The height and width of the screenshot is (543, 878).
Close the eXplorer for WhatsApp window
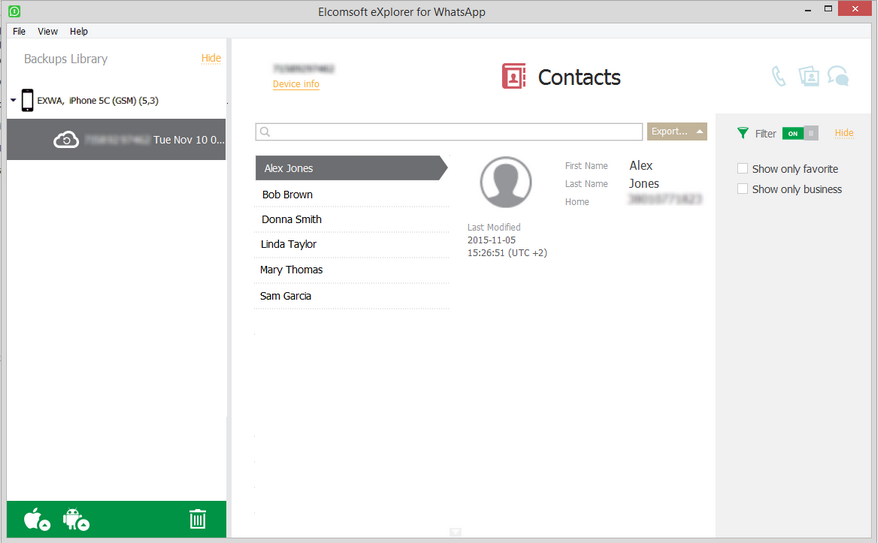coord(855,9)
